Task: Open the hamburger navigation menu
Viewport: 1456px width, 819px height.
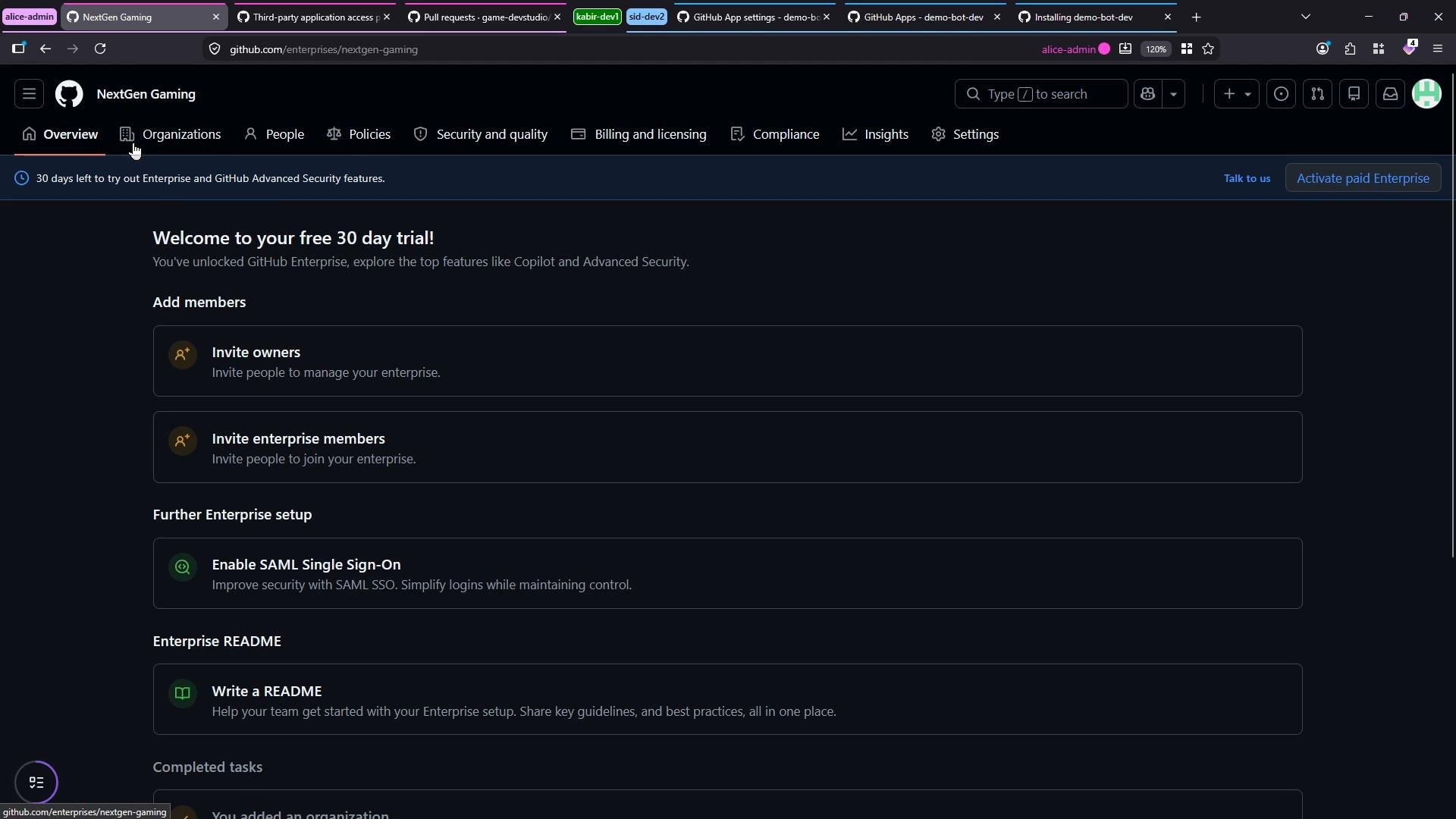Action: click(x=29, y=94)
